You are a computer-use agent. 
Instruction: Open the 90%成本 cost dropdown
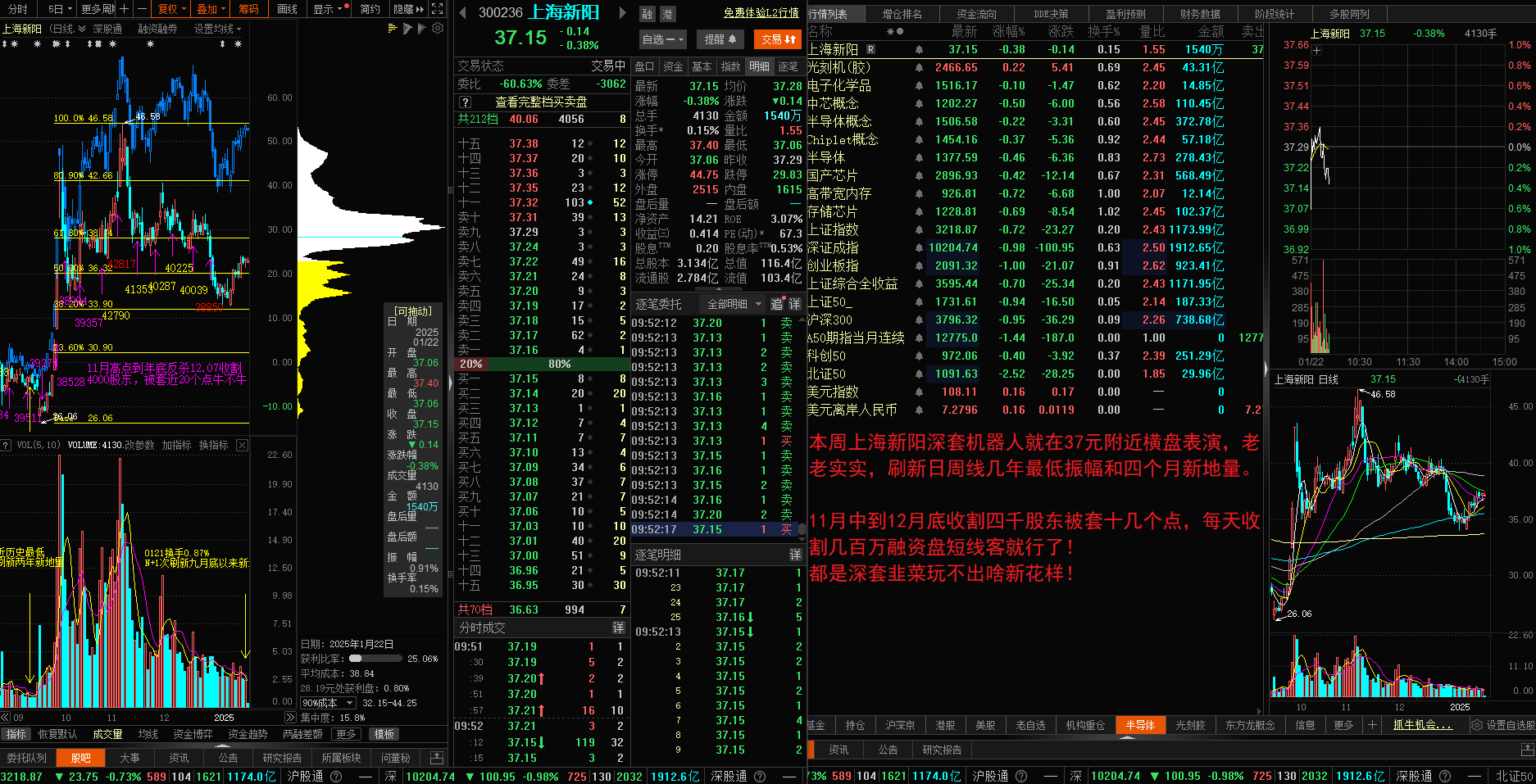tap(327, 703)
